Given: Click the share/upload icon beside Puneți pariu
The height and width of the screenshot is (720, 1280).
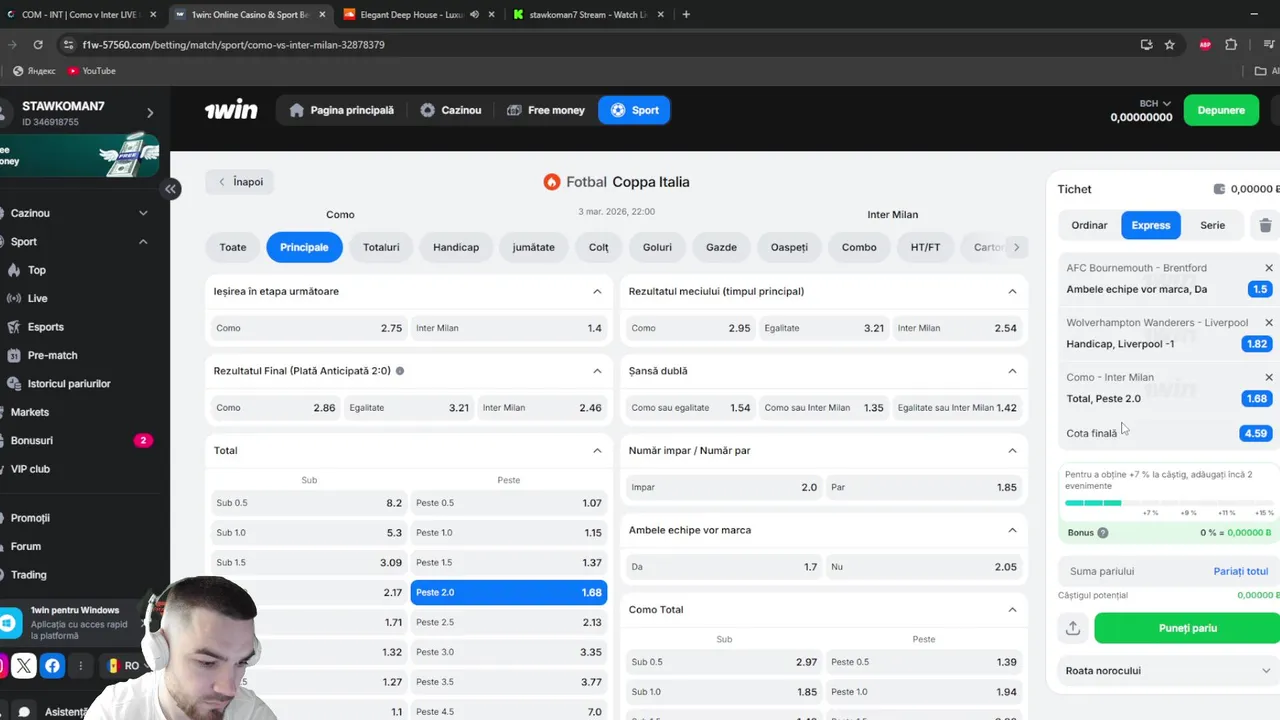Looking at the screenshot, I should pyautogui.click(x=1073, y=628).
